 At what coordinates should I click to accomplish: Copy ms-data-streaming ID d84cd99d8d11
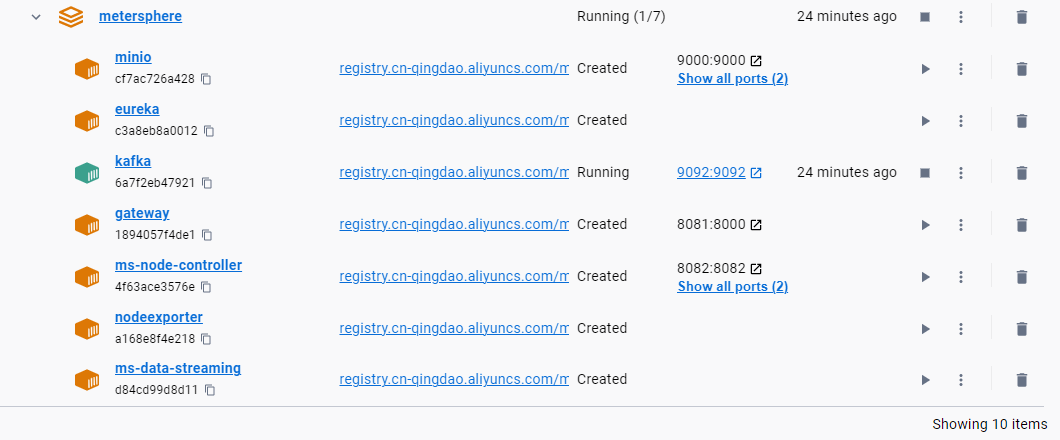tap(210, 391)
